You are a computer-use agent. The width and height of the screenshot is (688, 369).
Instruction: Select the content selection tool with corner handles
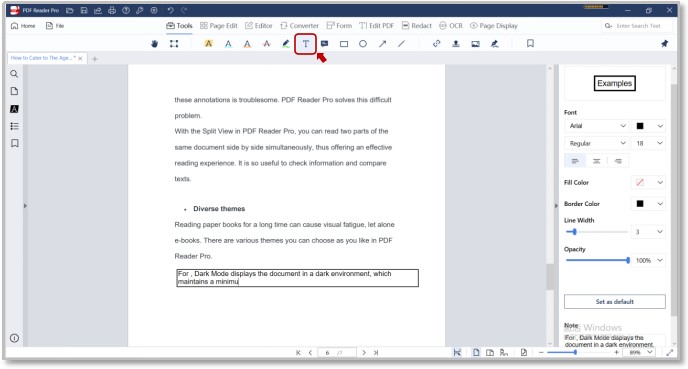tap(174, 44)
